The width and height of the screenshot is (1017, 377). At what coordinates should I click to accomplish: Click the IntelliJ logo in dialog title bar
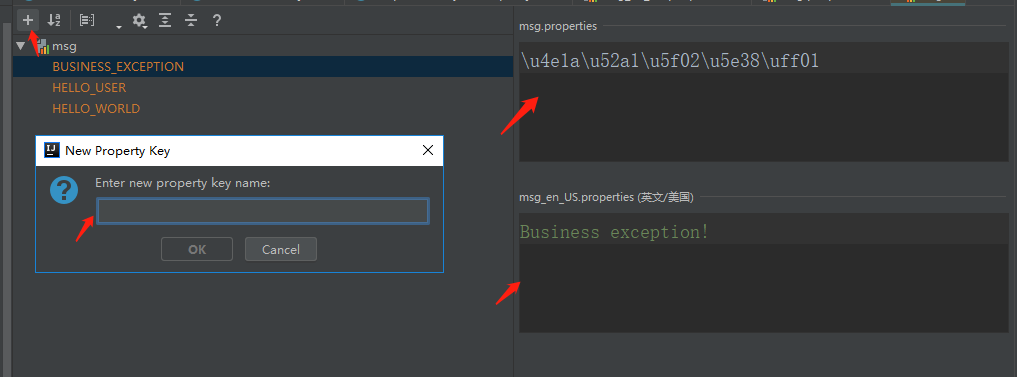pos(52,151)
